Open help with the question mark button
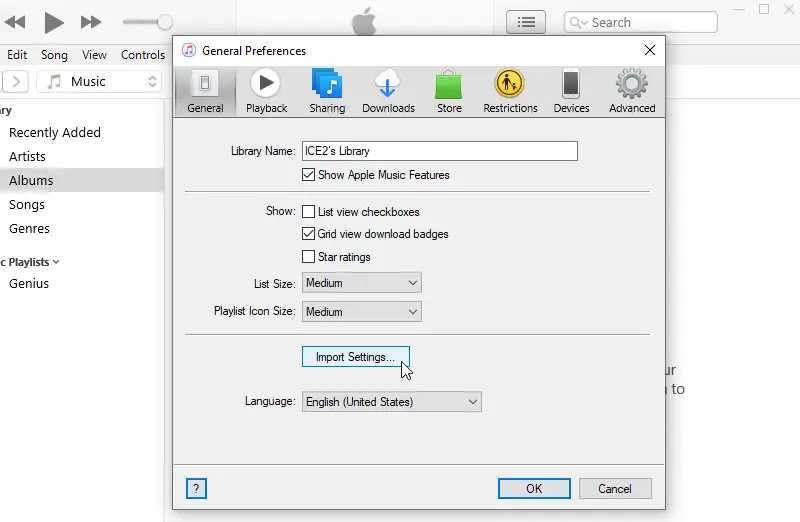 point(196,488)
